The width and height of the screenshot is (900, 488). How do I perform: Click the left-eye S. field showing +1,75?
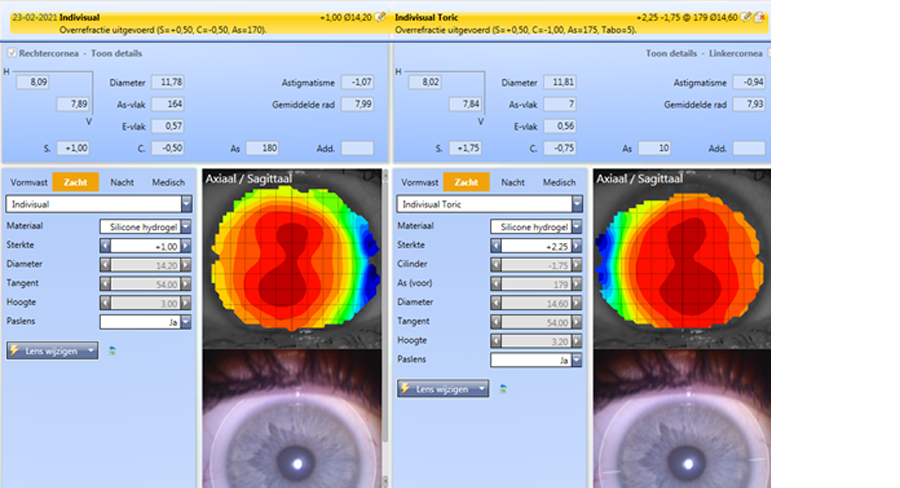[465, 148]
